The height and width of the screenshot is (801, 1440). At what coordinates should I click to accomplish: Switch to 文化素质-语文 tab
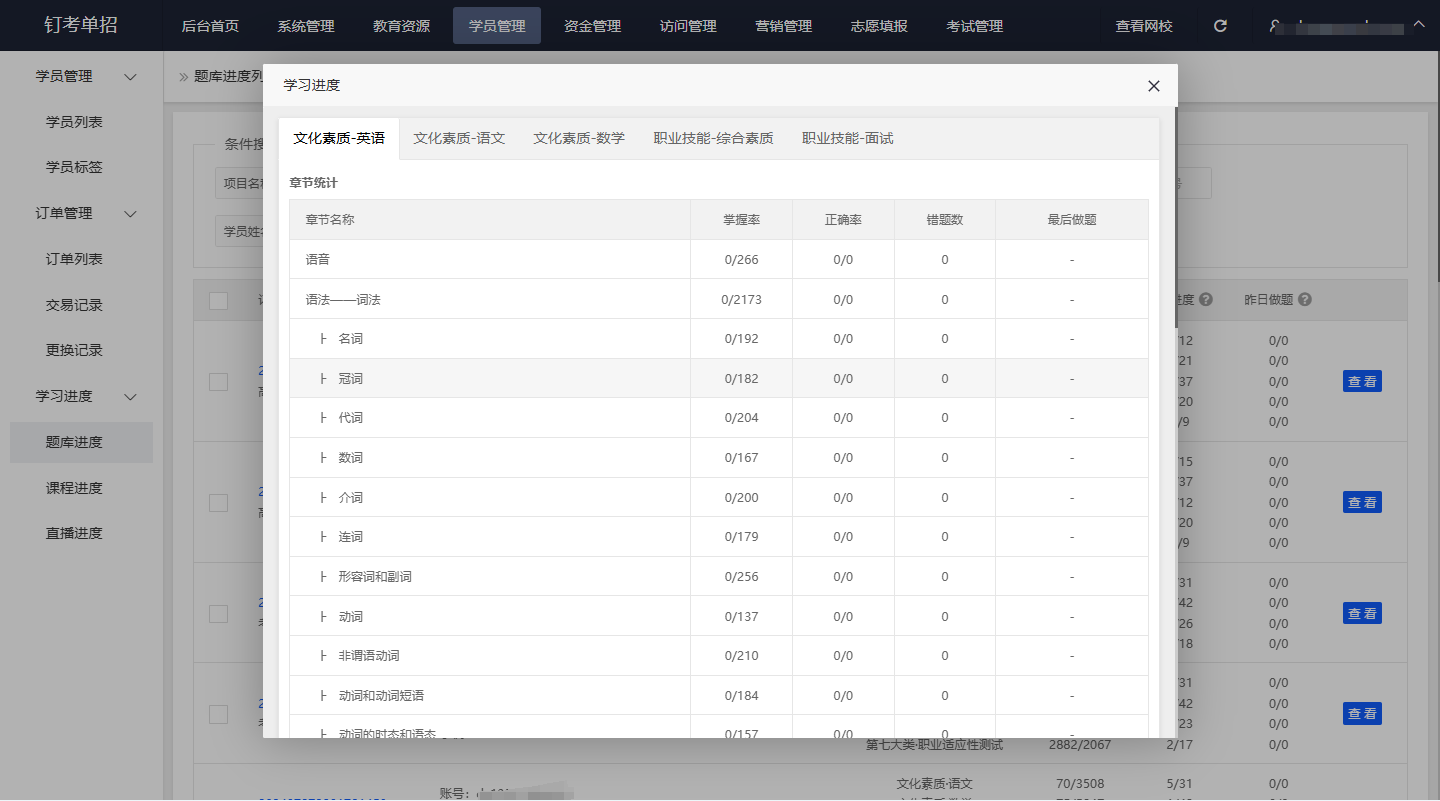click(x=459, y=139)
